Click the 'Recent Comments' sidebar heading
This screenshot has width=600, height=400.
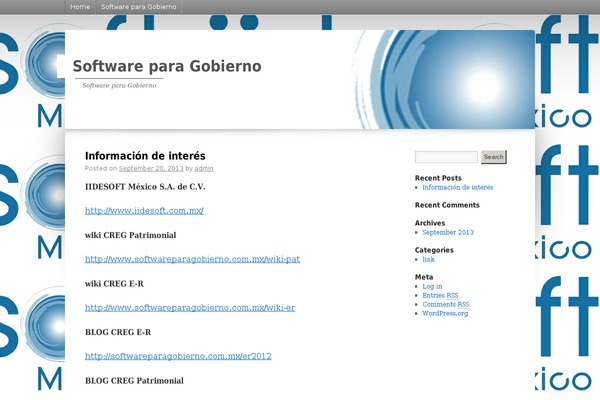447,205
